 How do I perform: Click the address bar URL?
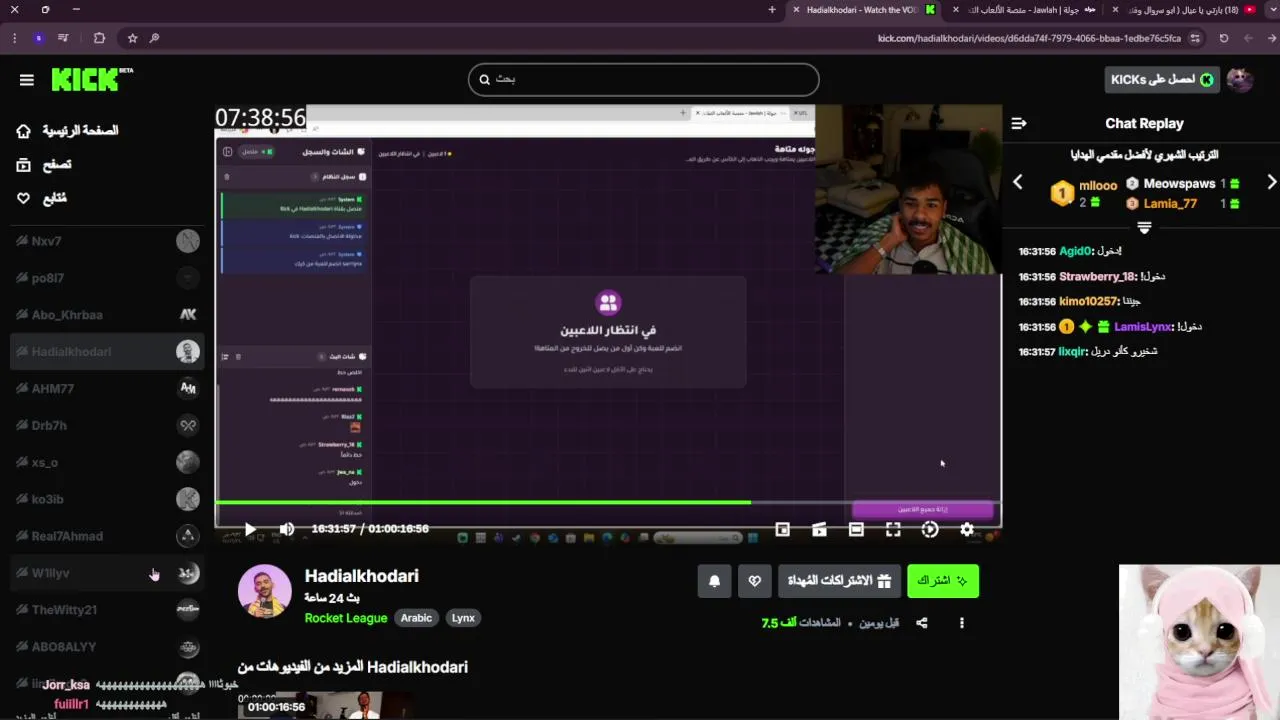point(1029,38)
